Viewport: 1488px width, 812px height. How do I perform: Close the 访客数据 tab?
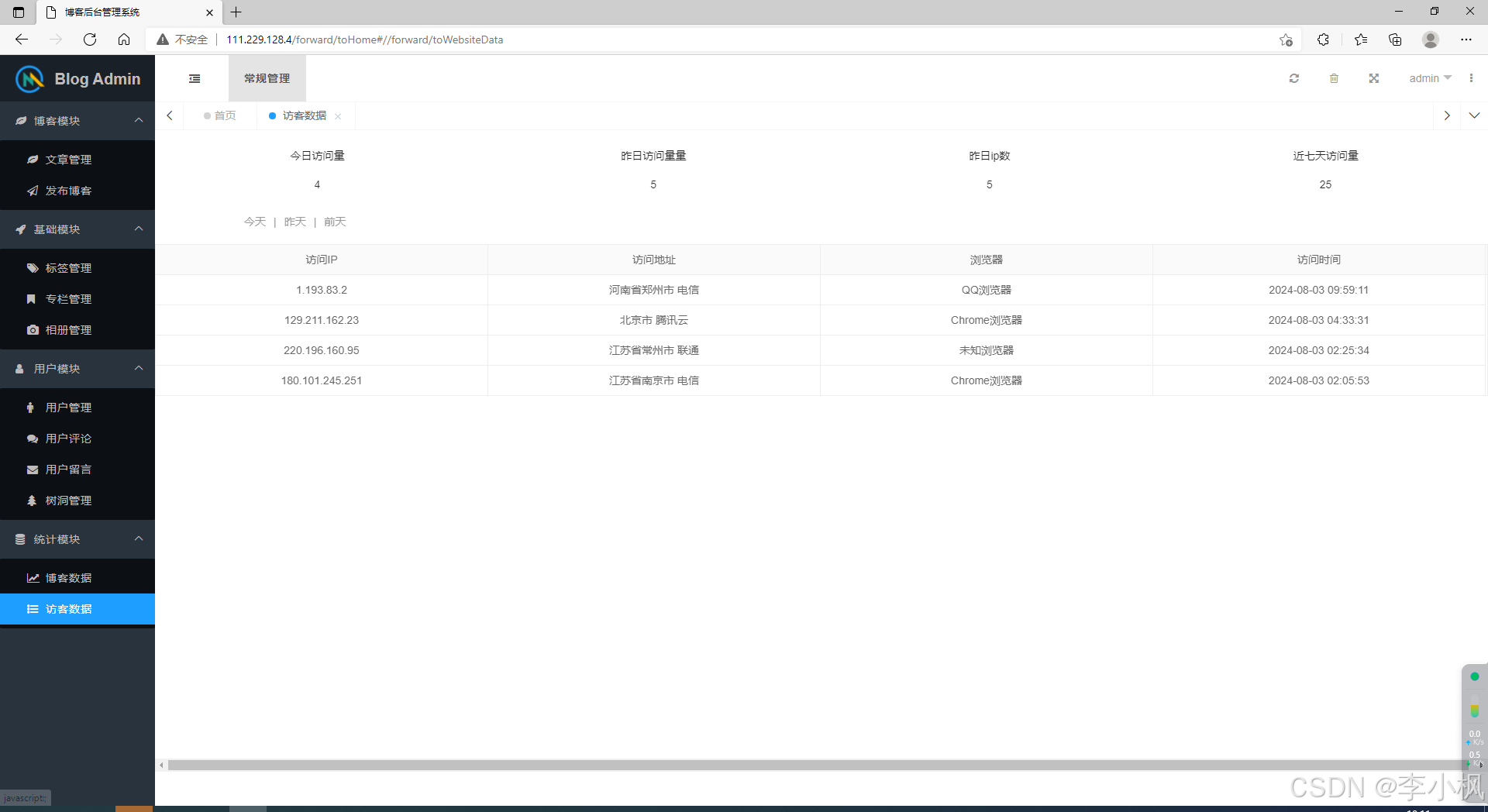(x=338, y=116)
